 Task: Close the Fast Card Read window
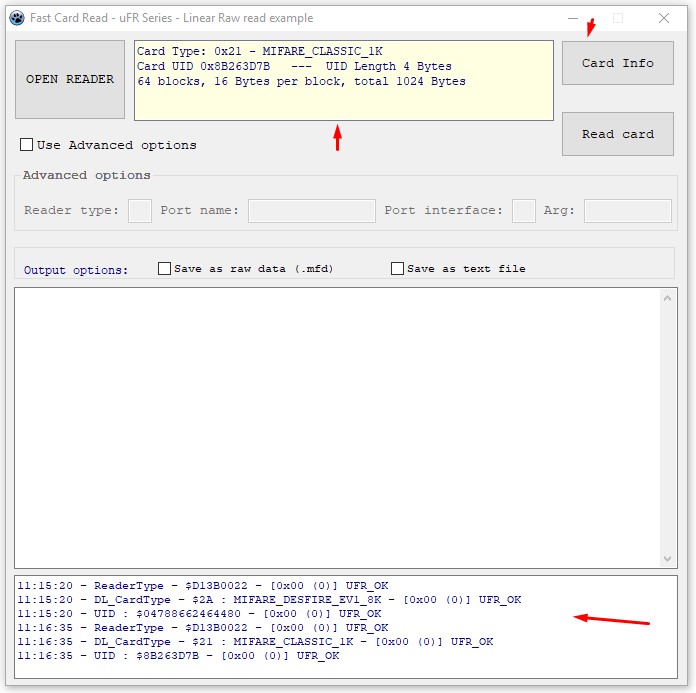click(x=664, y=18)
